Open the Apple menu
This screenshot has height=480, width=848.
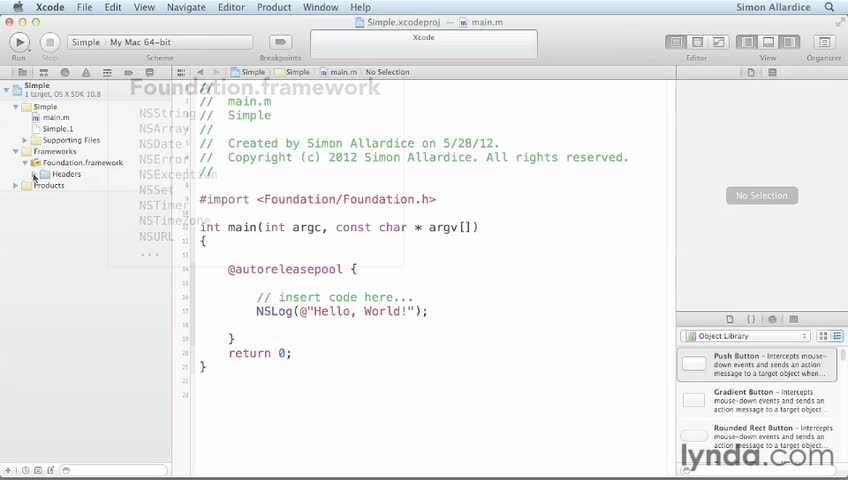[x=18, y=7]
